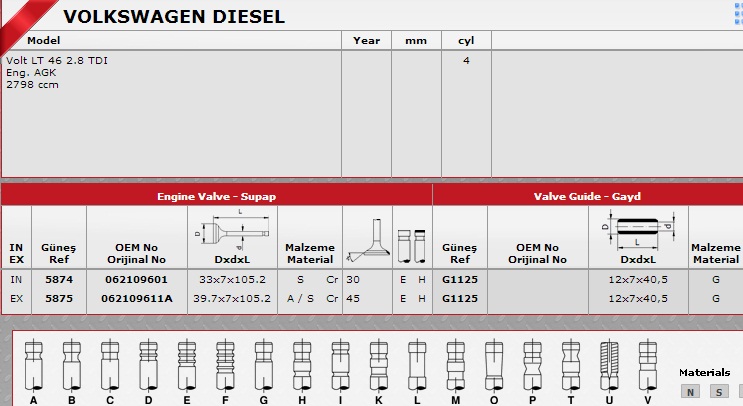Screen dimensions: 743x406
Task: Select valve stem type K icon
Action: (379, 365)
